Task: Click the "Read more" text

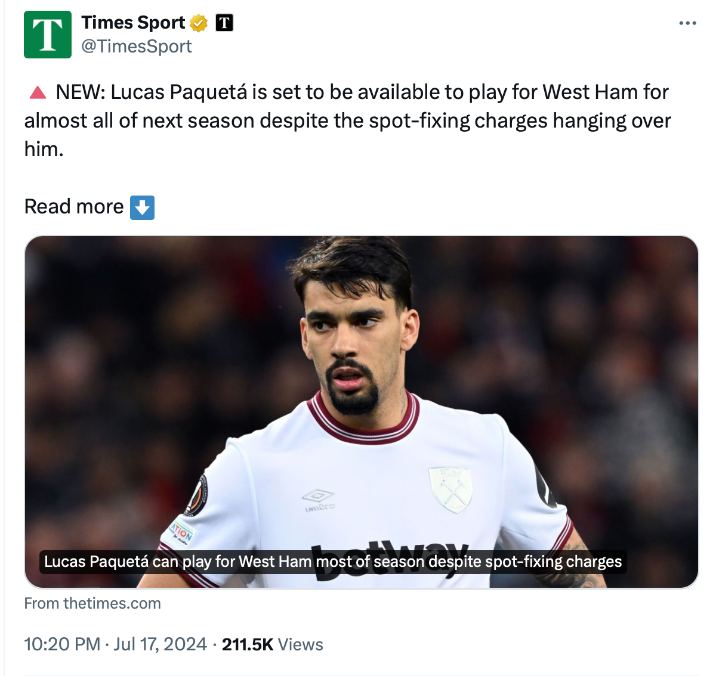Action: coord(74,207)
